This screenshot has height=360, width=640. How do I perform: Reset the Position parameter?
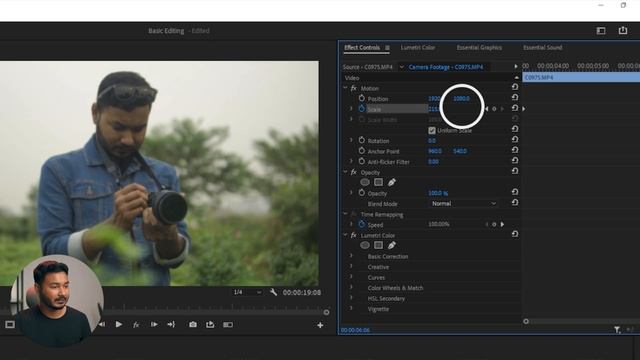point(515,98)
